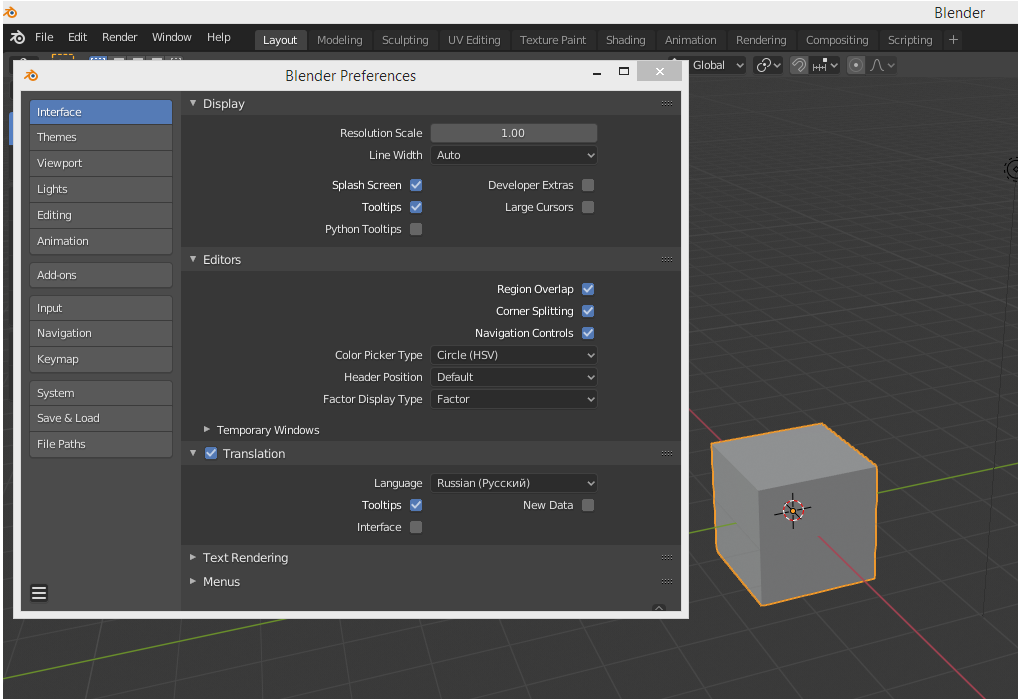Expand the Text Rendering panel
Screen dimensions: 1018x699
pyautogui.click(x=193, y=558)
